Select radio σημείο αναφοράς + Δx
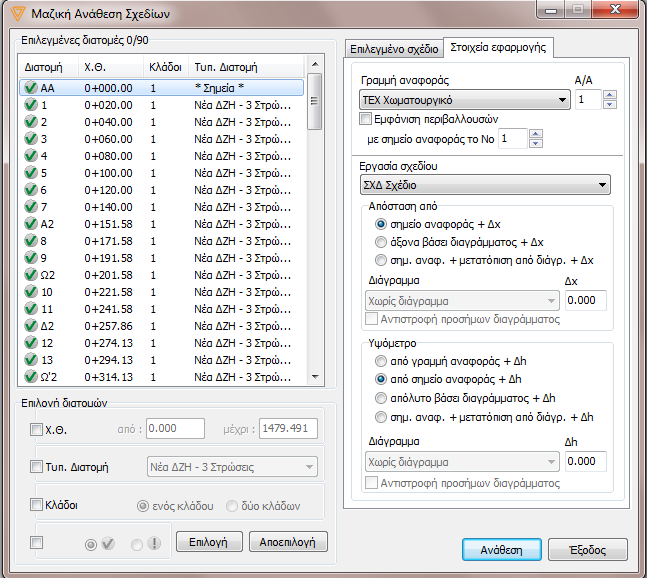This screenshot has width=647, height=578. click(x=380, y=224)
